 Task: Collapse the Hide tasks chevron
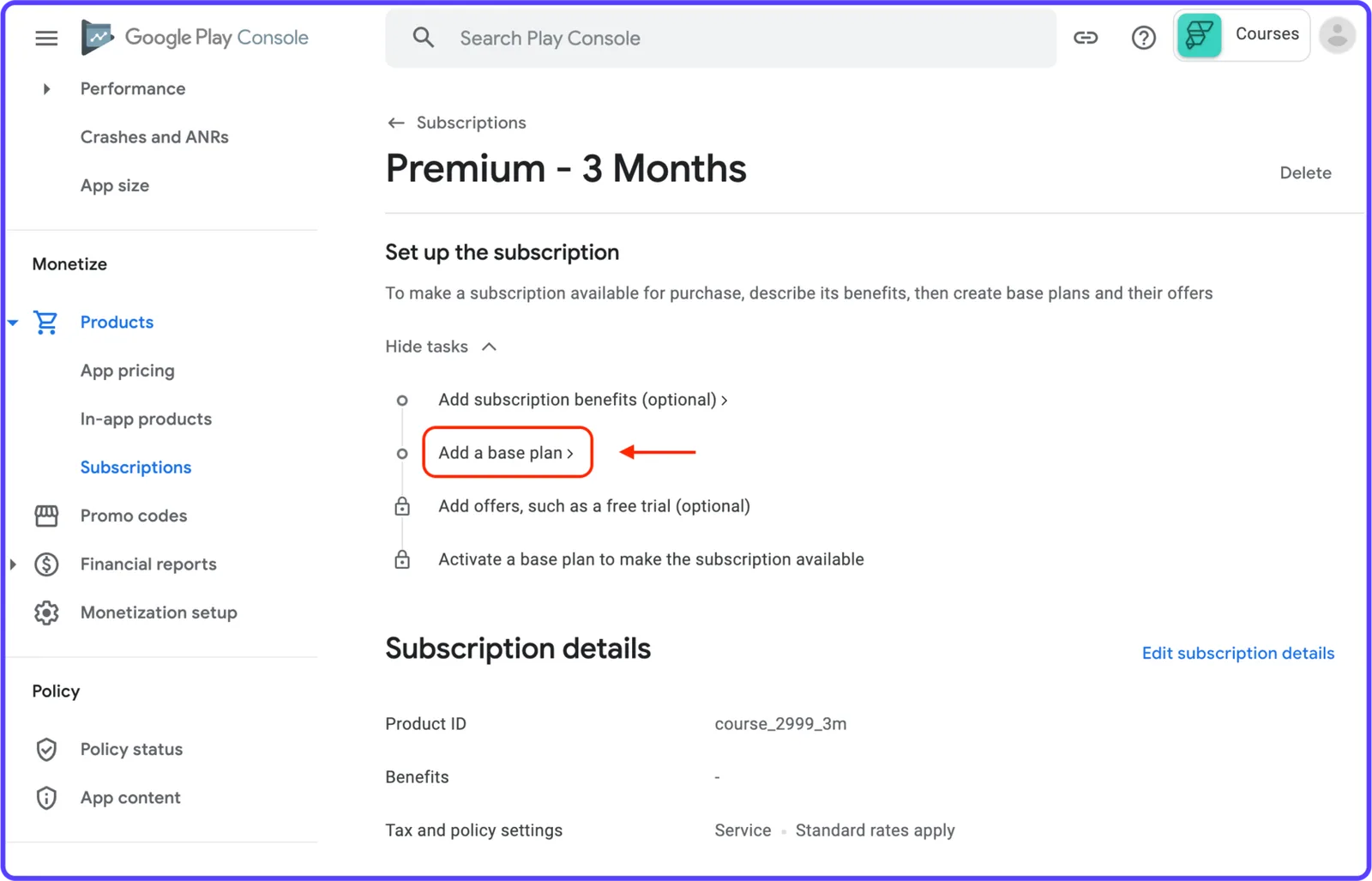tap(489, 347)
